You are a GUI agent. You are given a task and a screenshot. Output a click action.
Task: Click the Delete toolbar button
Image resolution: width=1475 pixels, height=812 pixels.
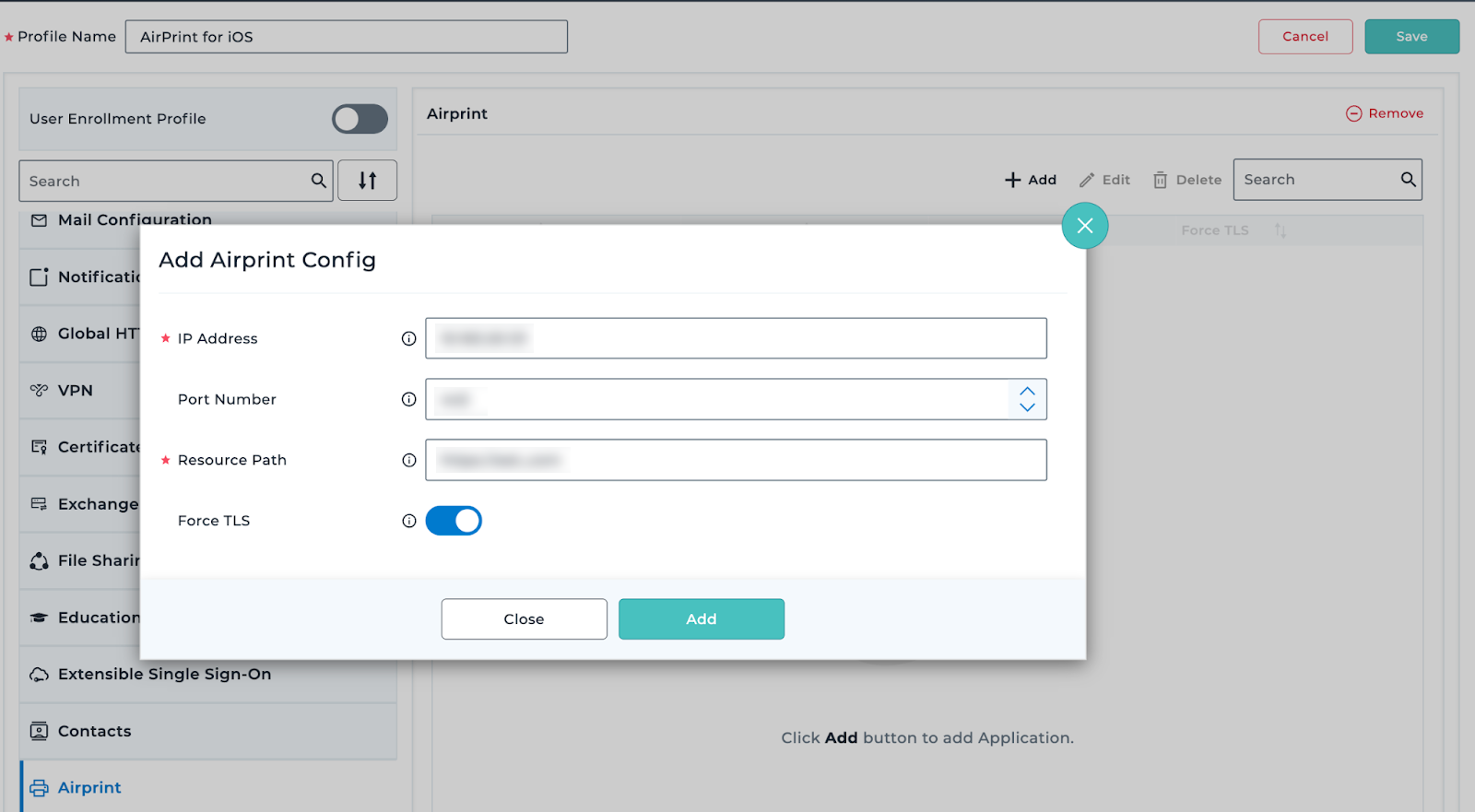[1187, 180]
